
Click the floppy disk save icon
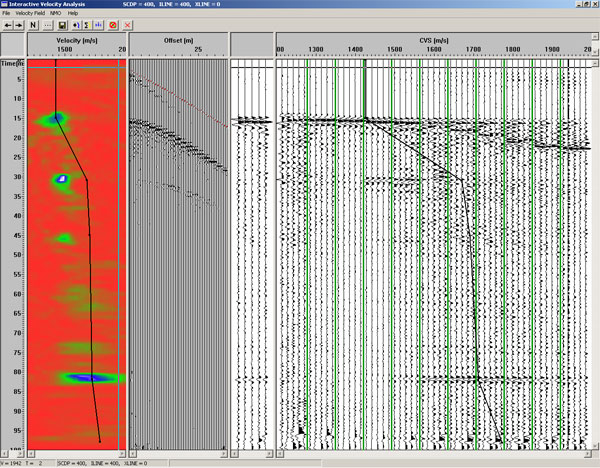coord(63,23)
